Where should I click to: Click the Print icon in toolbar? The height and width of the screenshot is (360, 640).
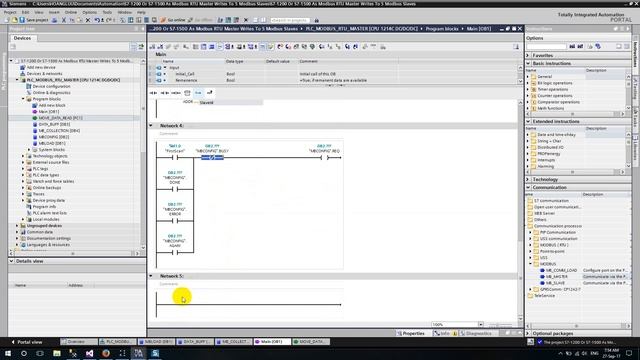click(x=54, y=20)
